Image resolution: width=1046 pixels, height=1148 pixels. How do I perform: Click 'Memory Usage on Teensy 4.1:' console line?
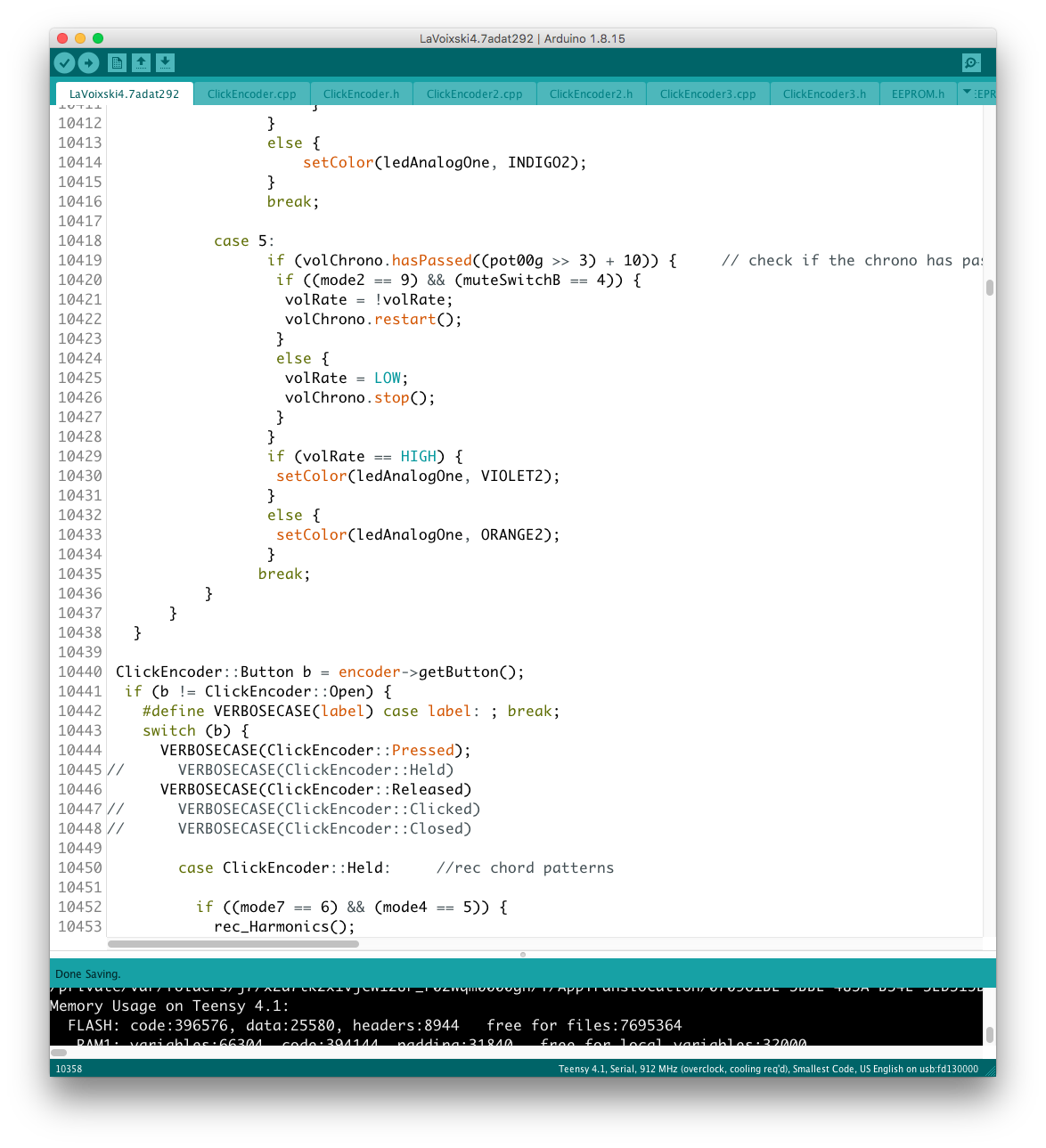169,1006
